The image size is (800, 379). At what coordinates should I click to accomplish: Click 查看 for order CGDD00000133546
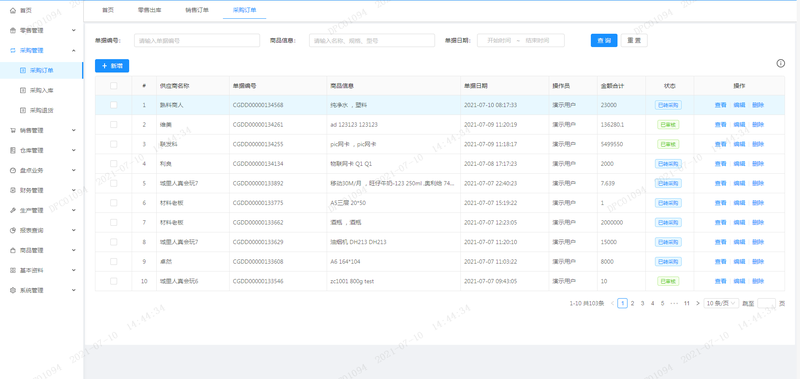tap(720, 281)
